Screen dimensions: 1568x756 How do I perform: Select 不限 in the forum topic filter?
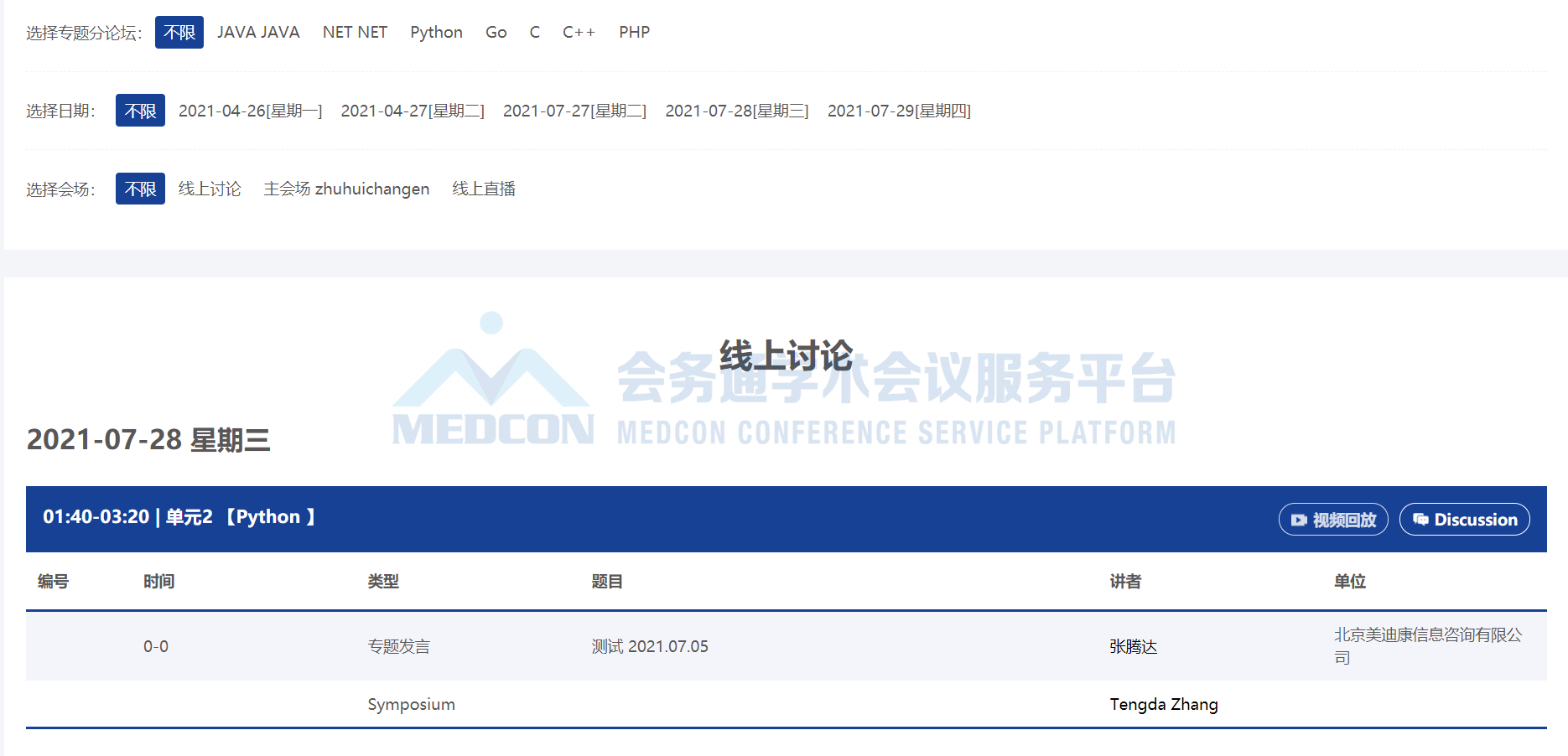tap(179, 33)
